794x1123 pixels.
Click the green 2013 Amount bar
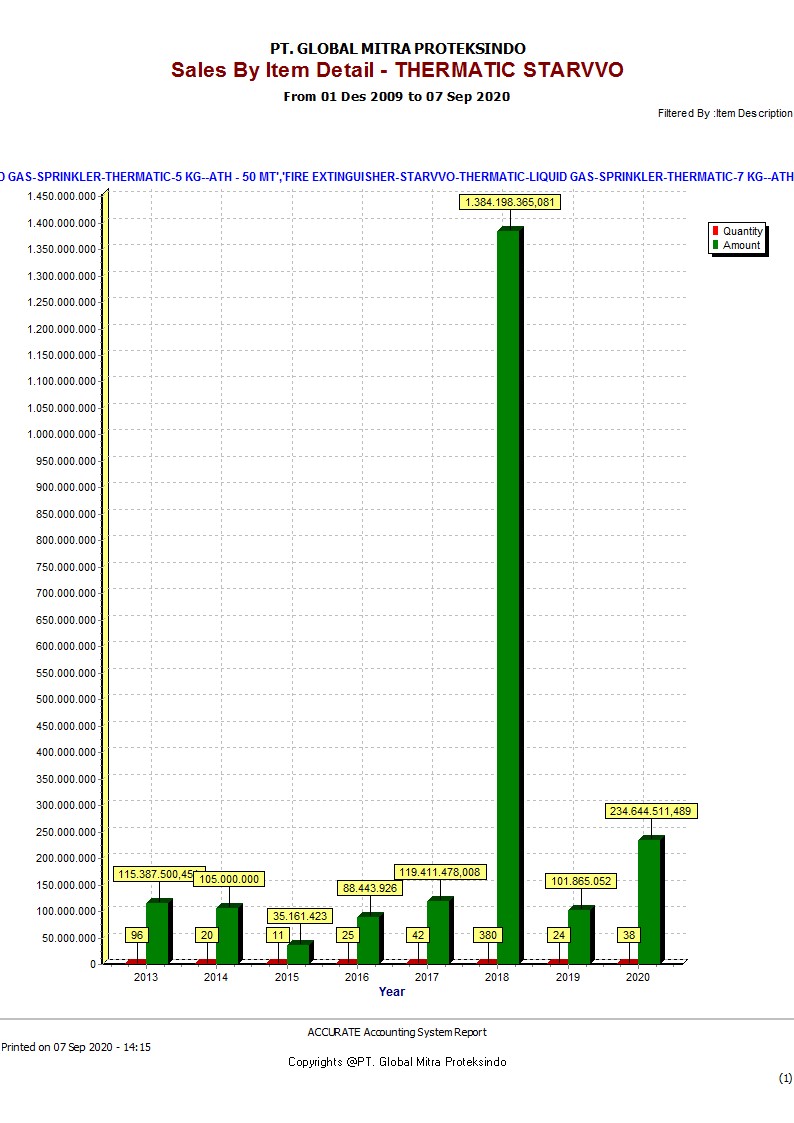(x=157, y=932)
